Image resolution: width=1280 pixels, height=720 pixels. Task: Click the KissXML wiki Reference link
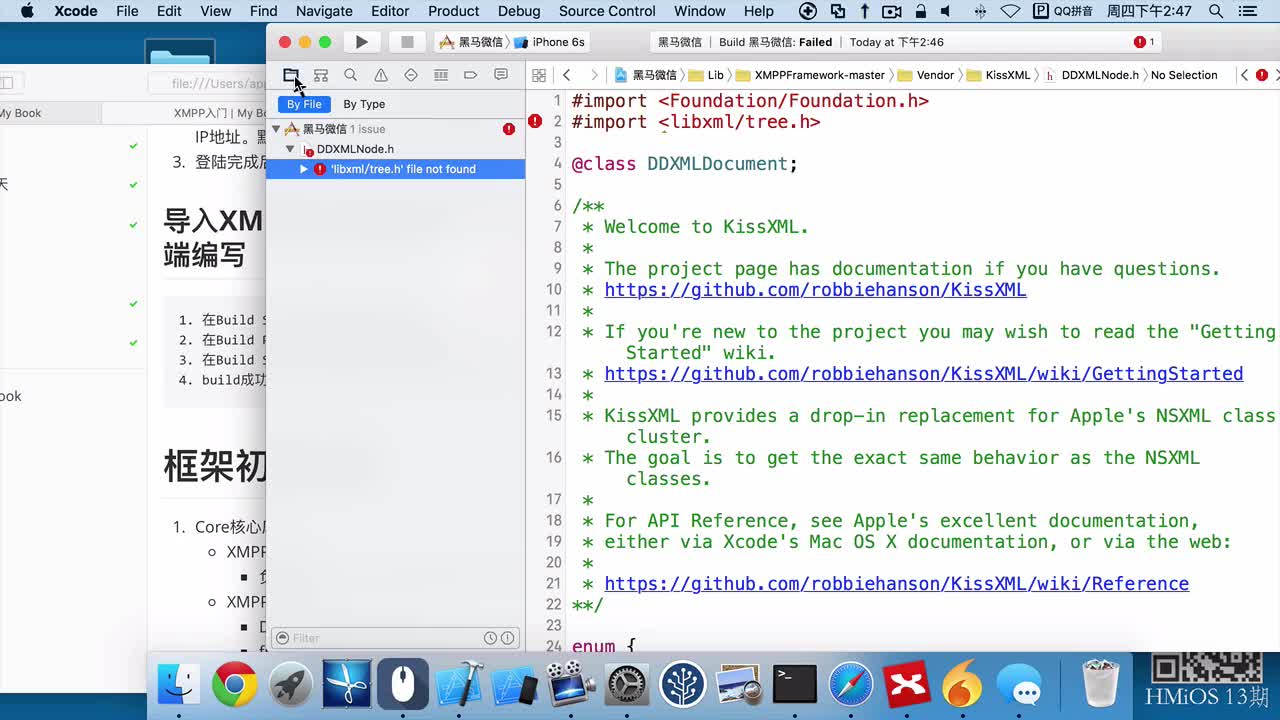896,584
